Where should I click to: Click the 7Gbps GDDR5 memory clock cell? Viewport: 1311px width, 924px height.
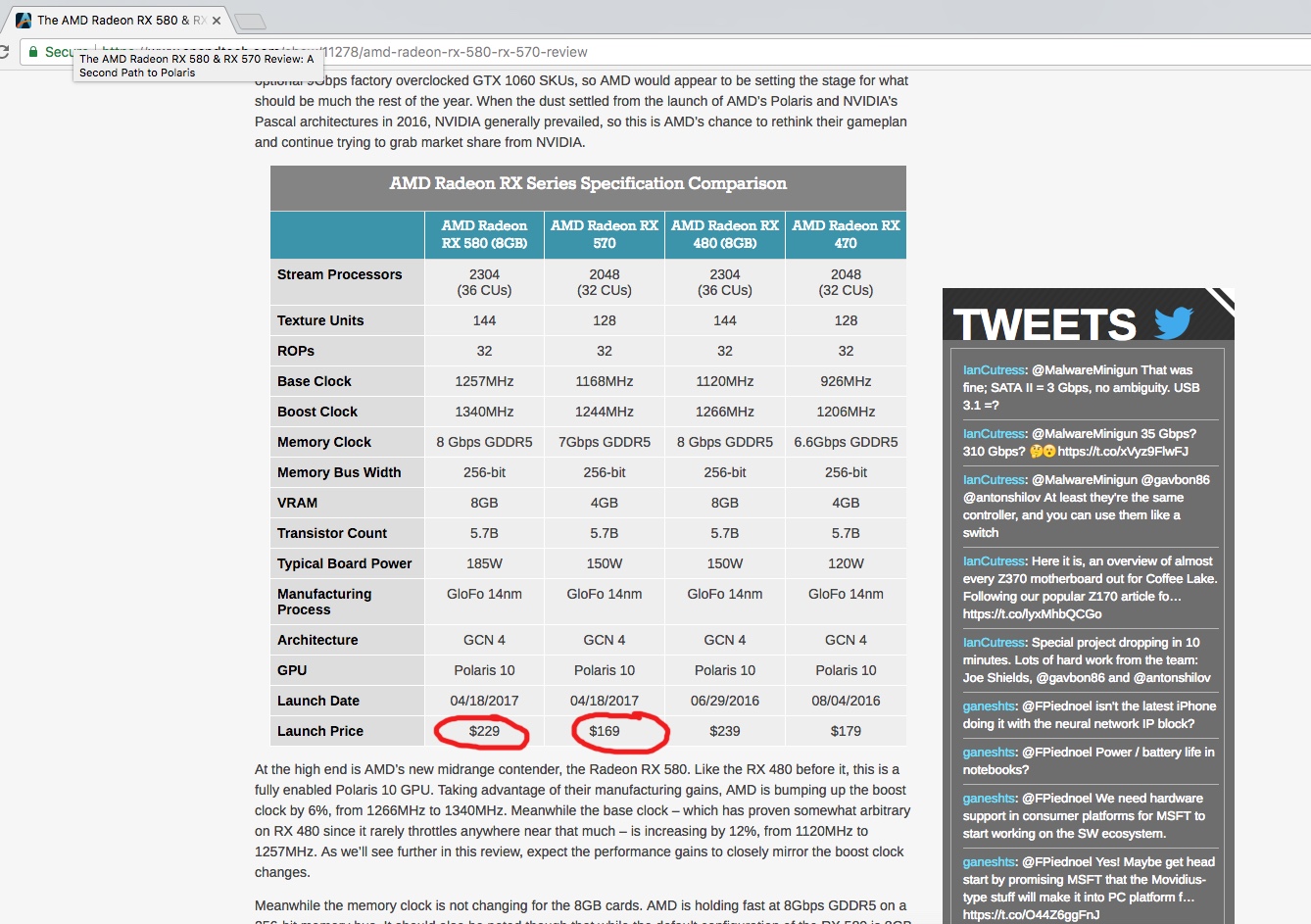tap(605, 442)
